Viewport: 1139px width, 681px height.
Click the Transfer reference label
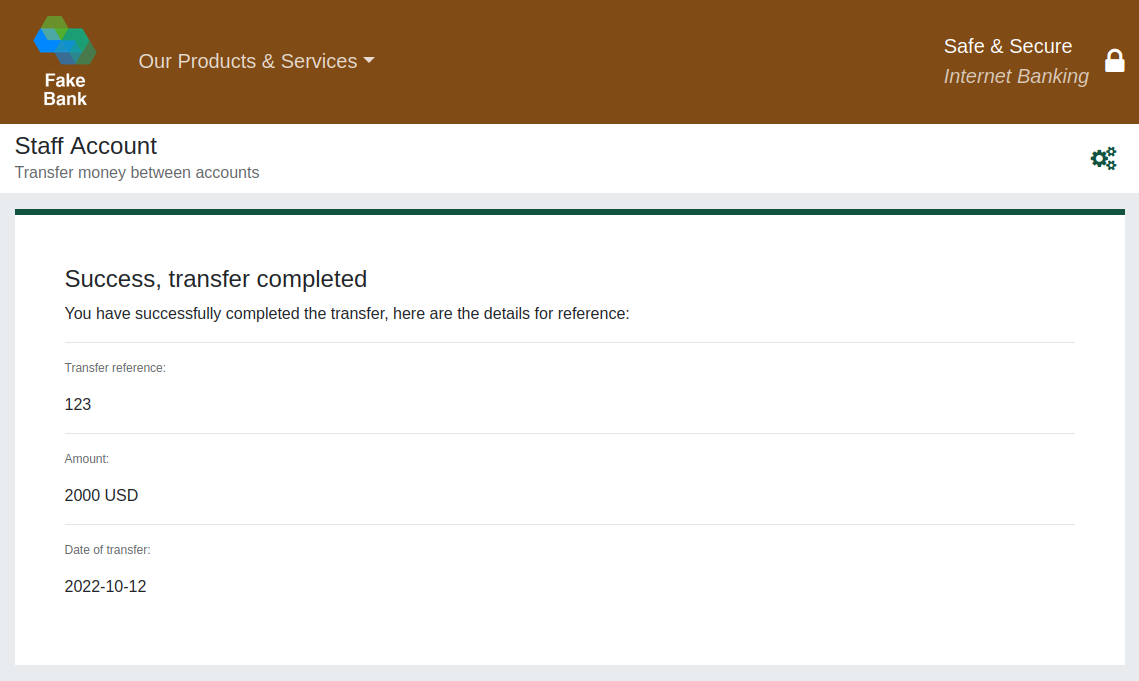(x=115, y=368)
